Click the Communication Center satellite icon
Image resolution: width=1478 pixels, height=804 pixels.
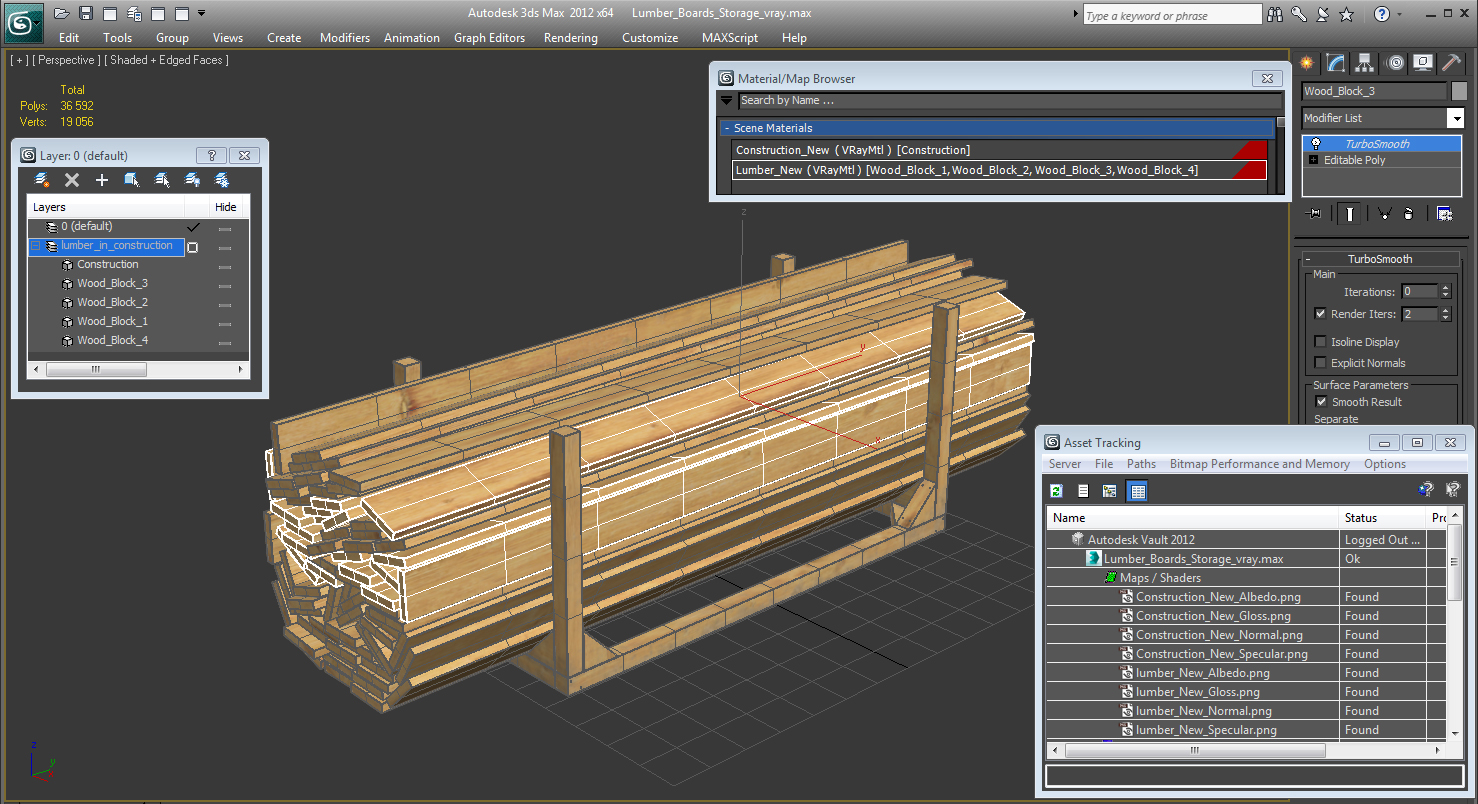tap(1323, 14)
